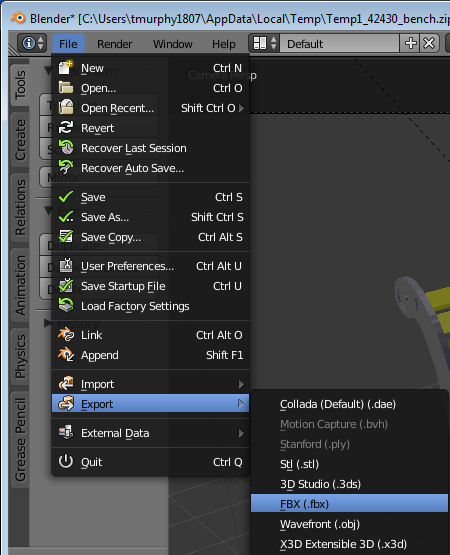Click the Default layout name field
The image size is (450, 555).
pos(339,44)
